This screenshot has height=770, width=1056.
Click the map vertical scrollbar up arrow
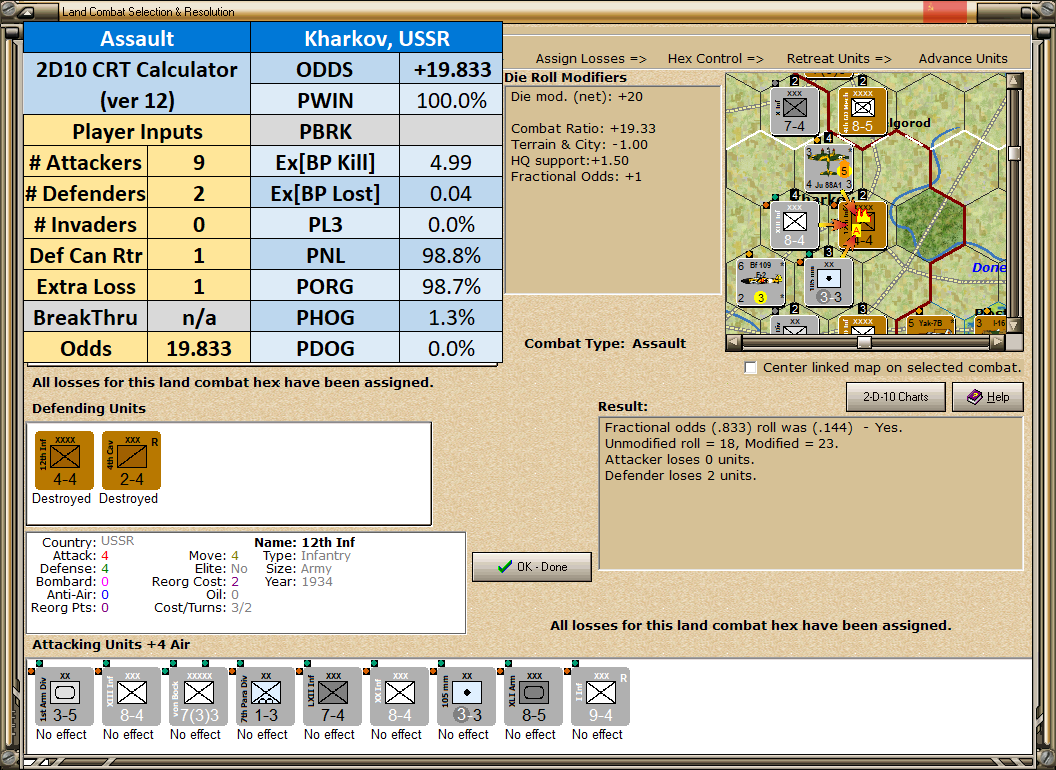(1014, 82)
